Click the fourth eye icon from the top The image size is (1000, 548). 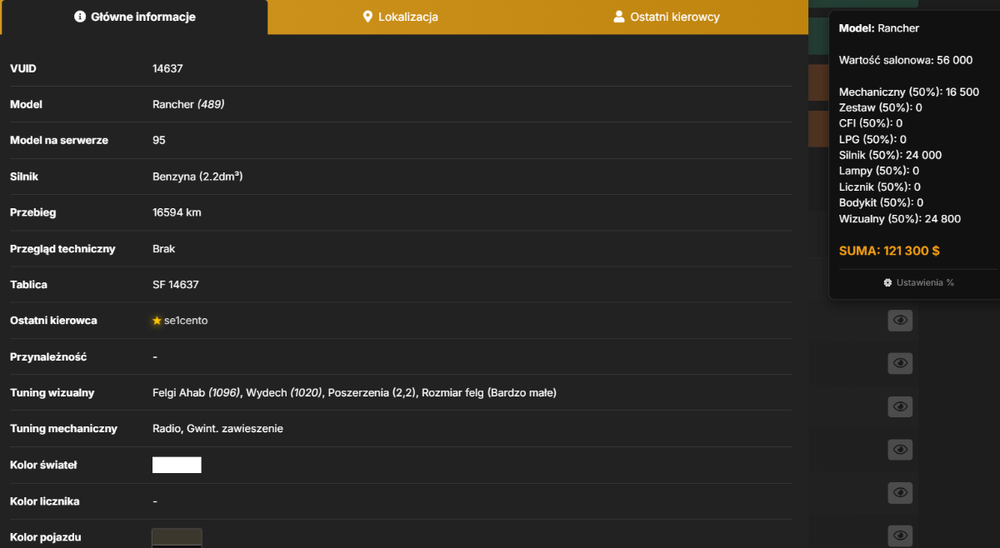click(900, 450)
